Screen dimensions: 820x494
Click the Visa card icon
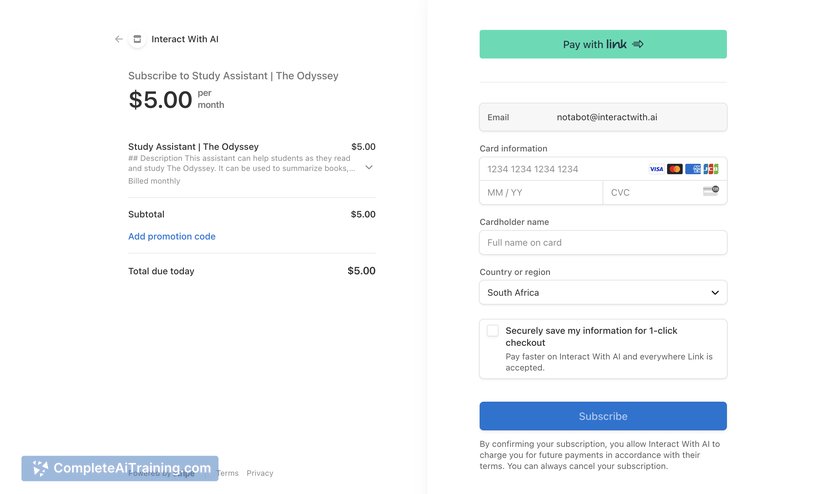656,169
